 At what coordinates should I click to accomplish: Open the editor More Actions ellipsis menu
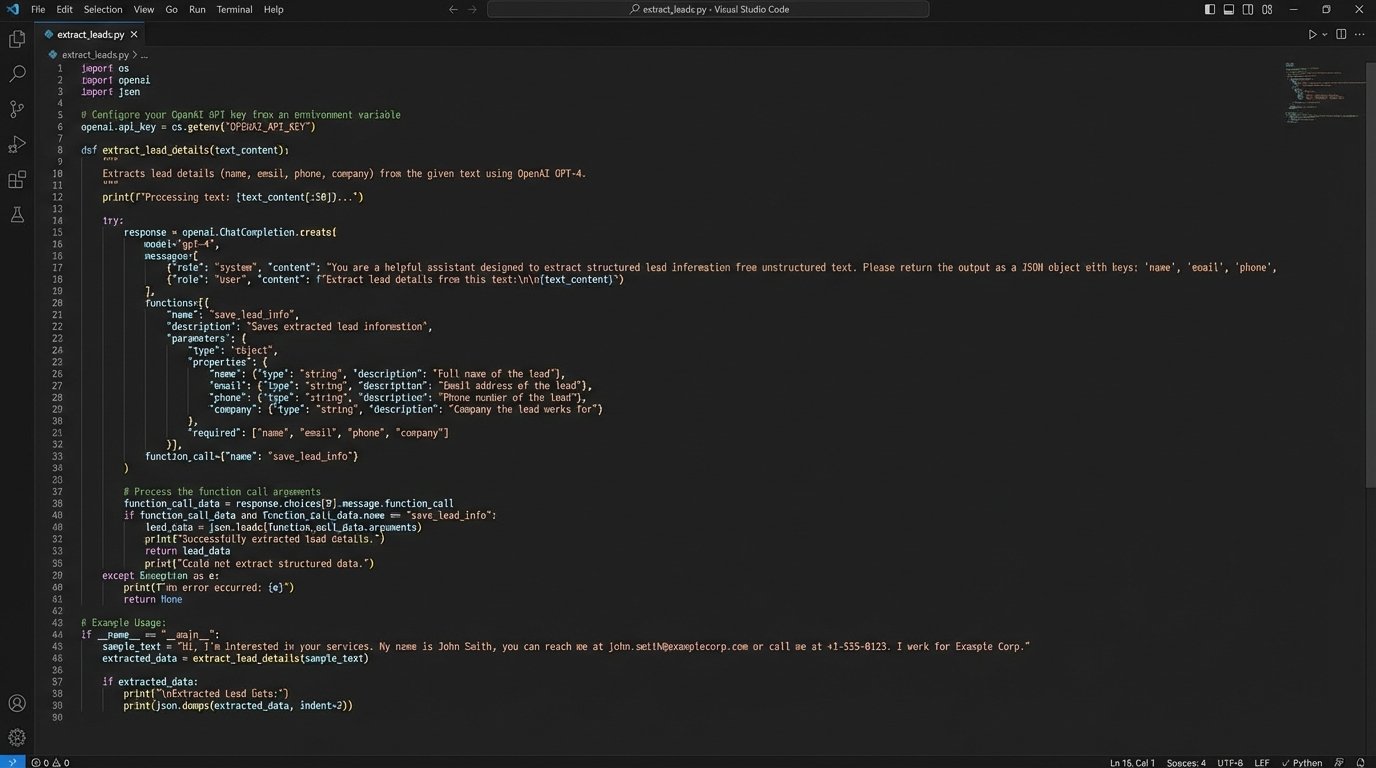(1360, 34)
